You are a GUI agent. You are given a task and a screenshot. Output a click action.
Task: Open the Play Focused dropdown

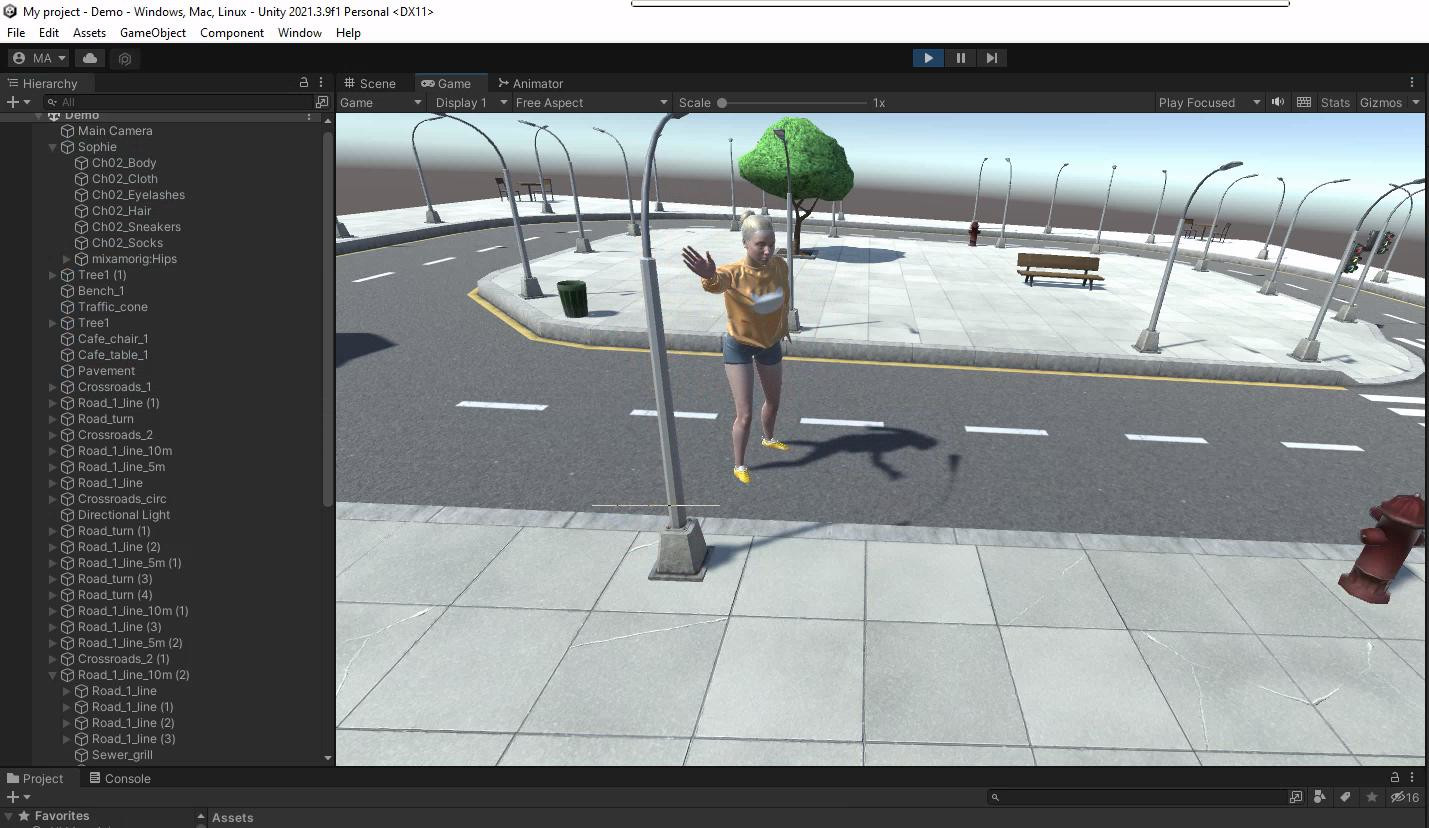(1209, 102)
